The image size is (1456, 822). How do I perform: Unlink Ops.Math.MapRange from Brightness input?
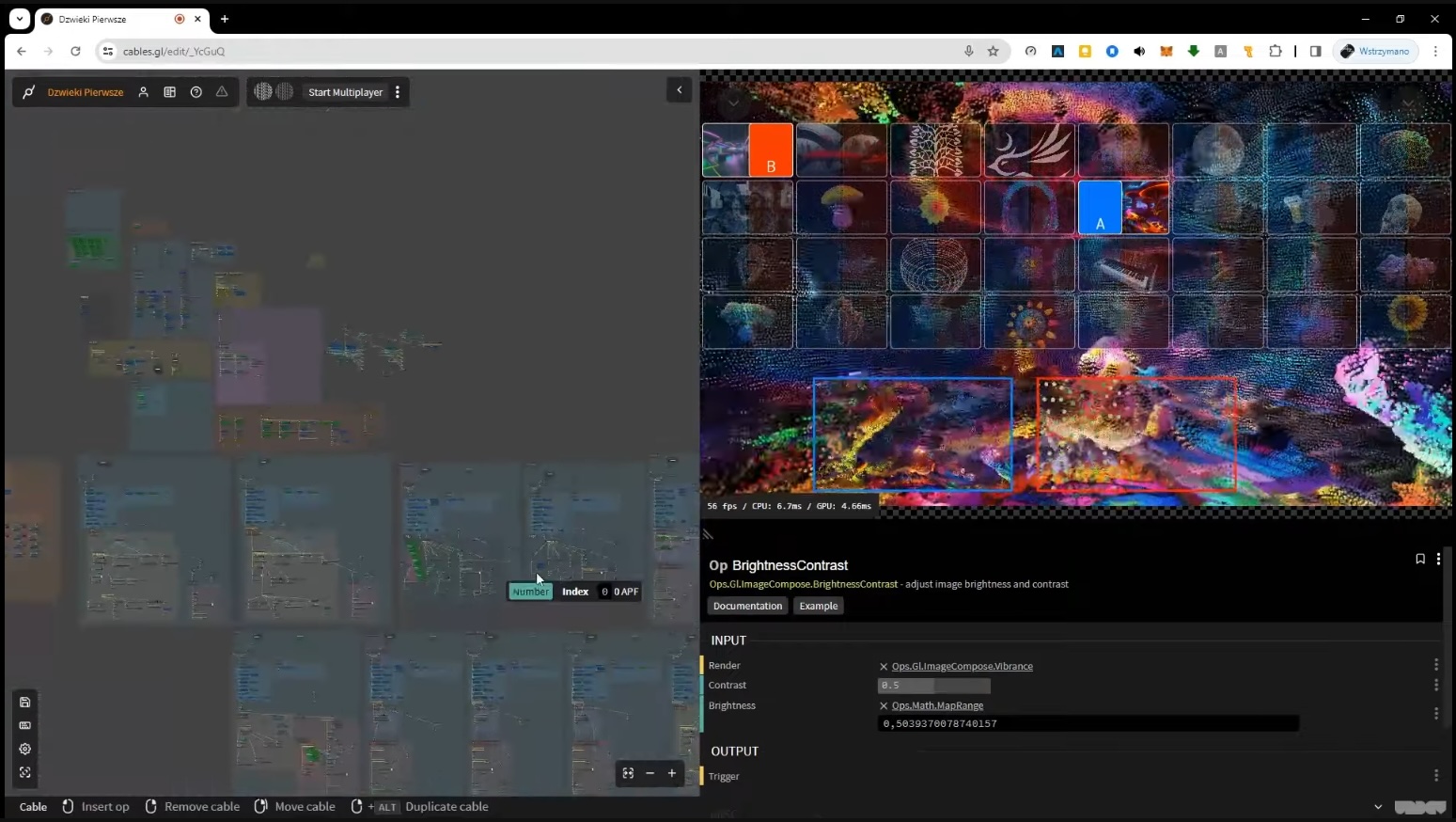[884, 706]
